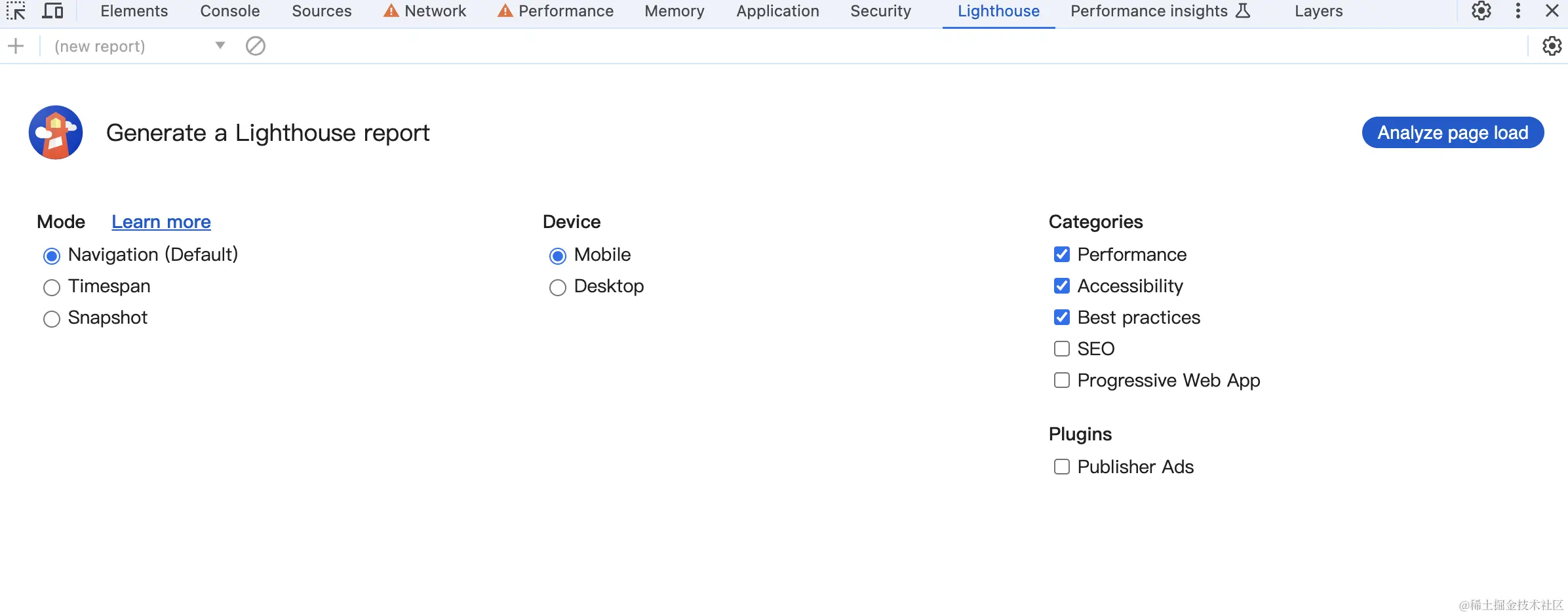The height and width of the screenshot is (616, 1568).
Task: Switch to the Console tab
Action: (x=230, y=11)
